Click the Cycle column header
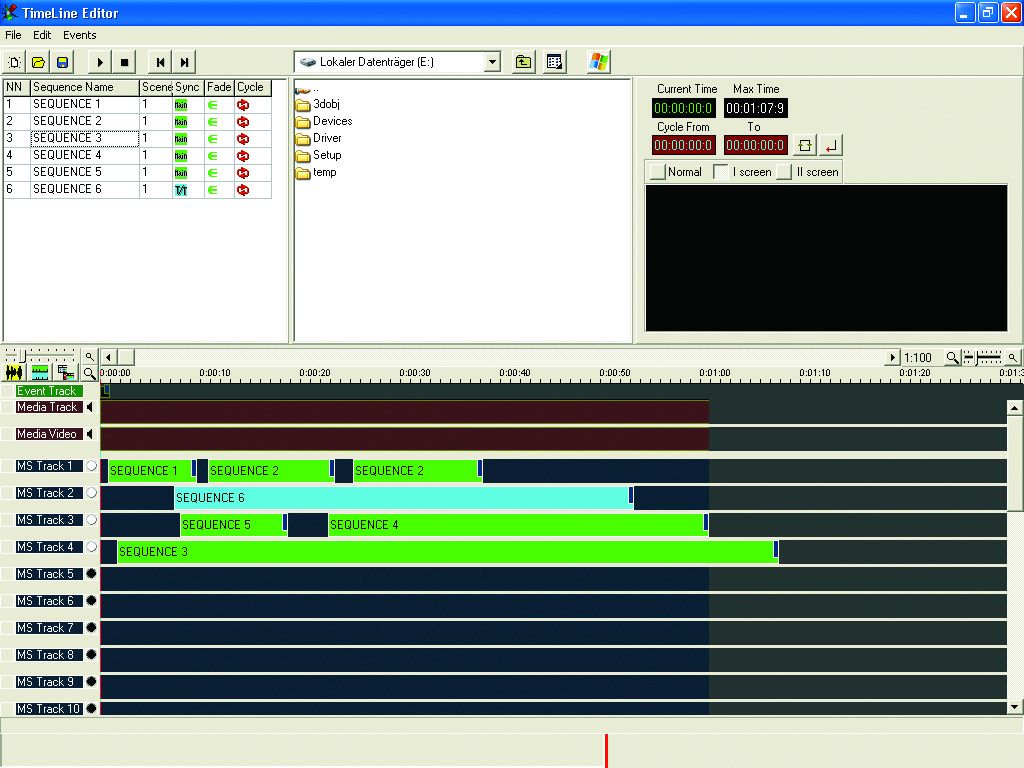The width and height of the screenshot is (1024, 768). click(x=253, y=87)
